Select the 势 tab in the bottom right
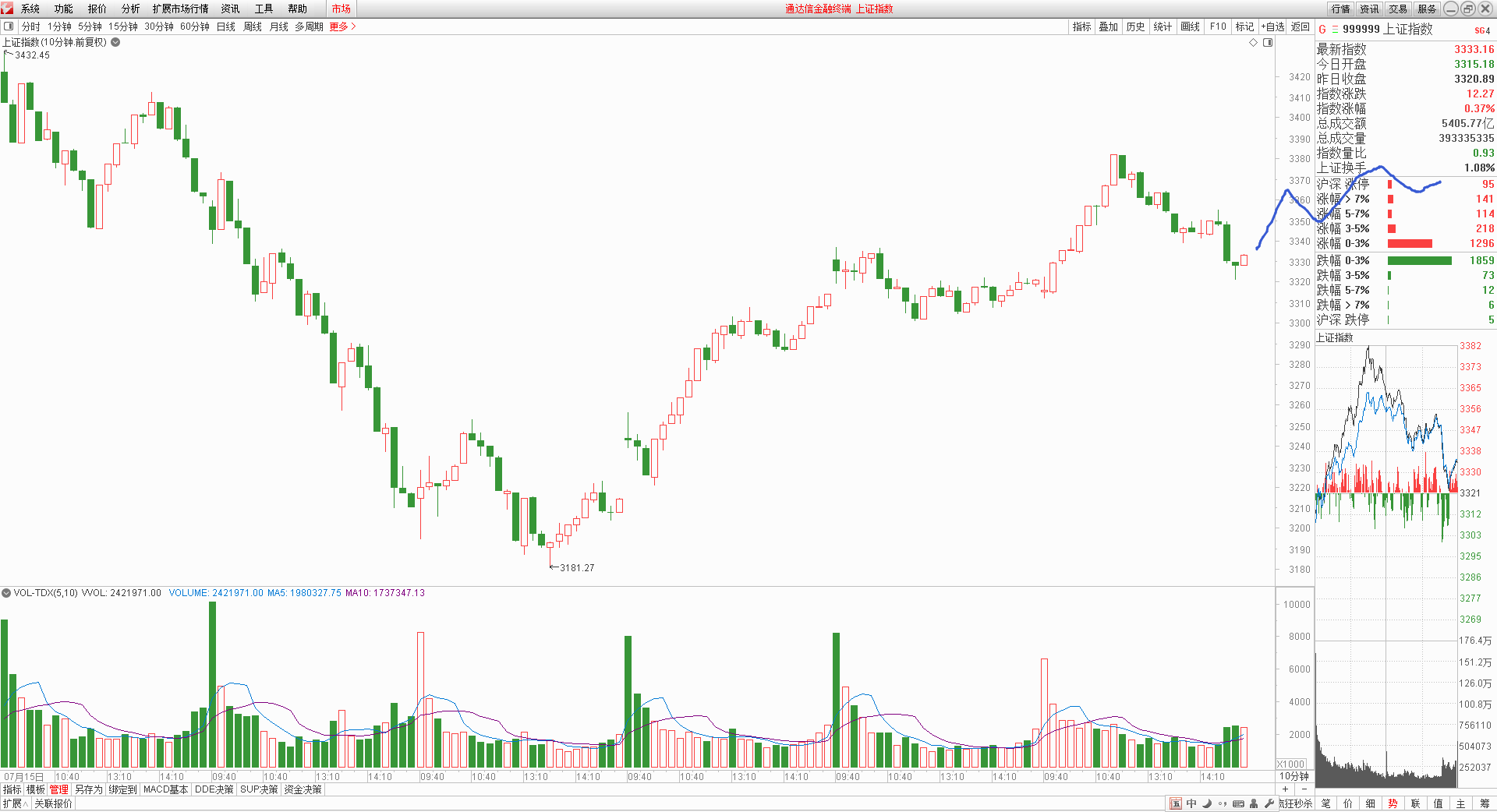 (x=1393, y=803)
